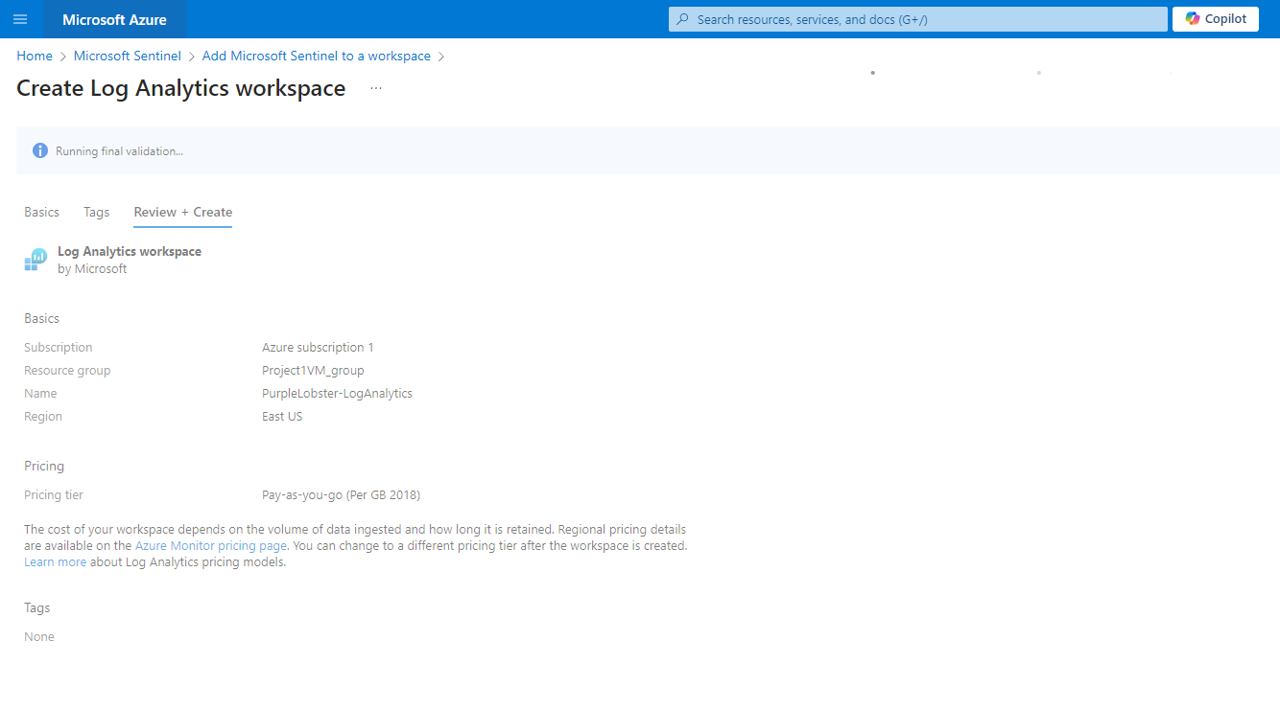Image resolution: width=1280 pixels, height=720 pixels.
Task: Click the info icon beside Running final validation
Action: [x=40, y=151]
